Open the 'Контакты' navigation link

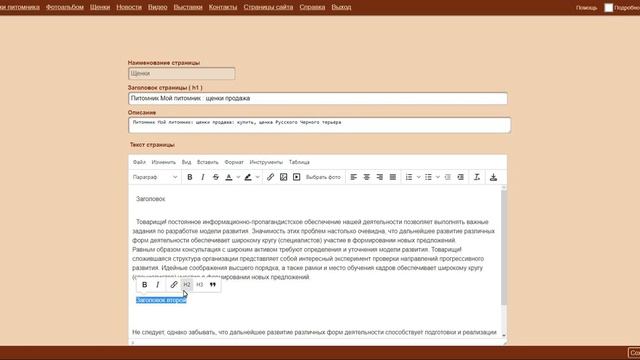click(x=223, y=7)
